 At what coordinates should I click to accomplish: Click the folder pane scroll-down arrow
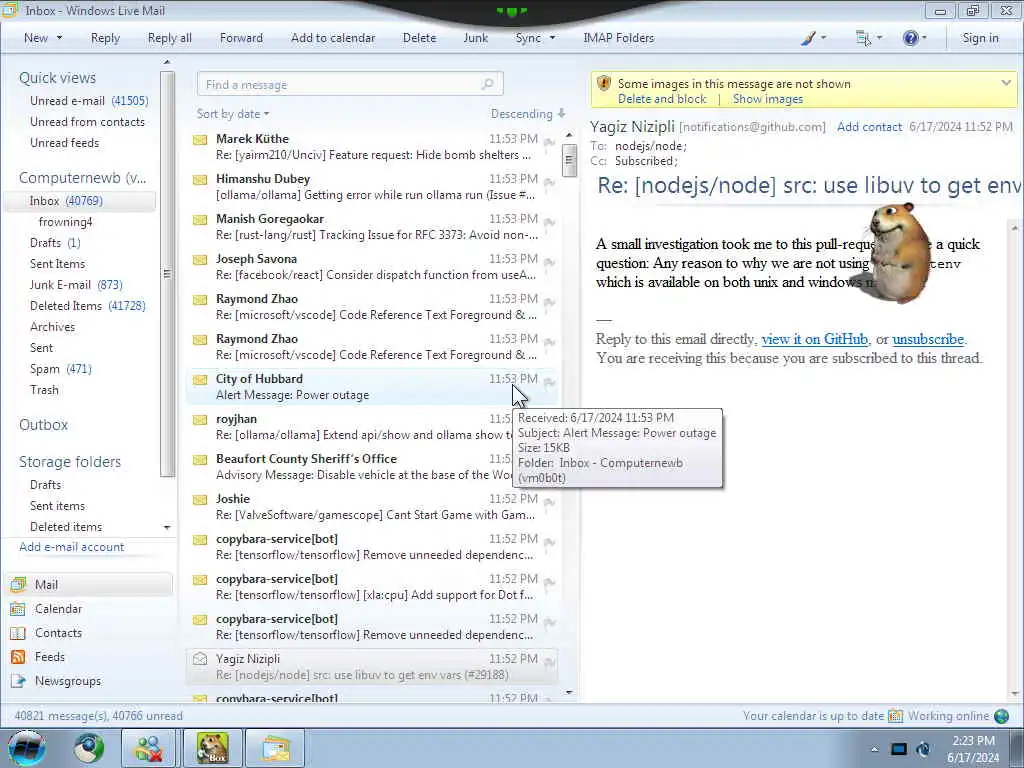click(x=167, y=527)
